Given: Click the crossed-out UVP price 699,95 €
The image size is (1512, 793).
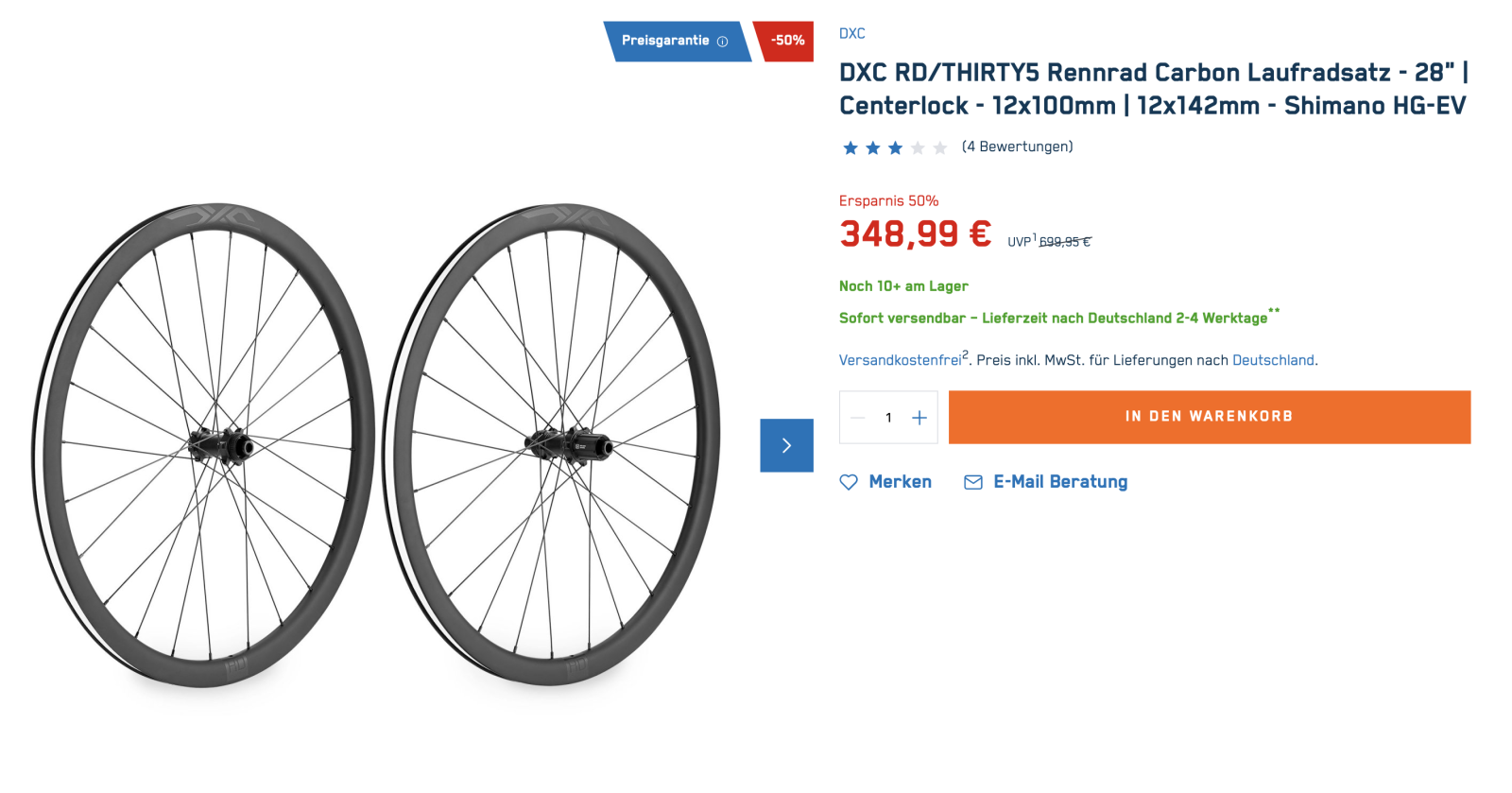Looking at the screenshot, I should coord(1064,242).
